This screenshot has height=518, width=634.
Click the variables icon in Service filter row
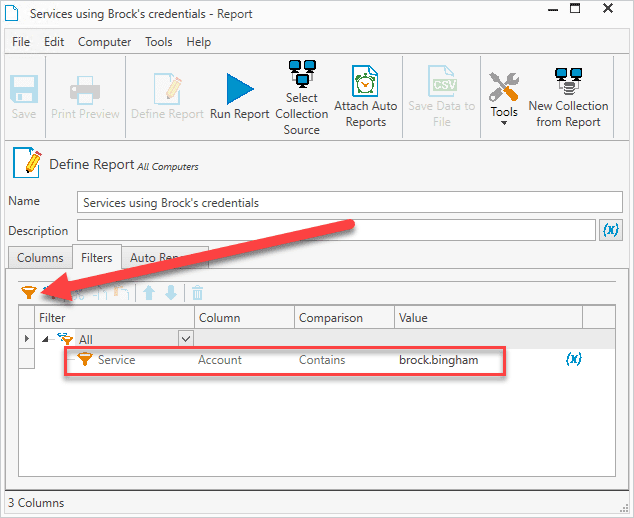coord(573,359)
